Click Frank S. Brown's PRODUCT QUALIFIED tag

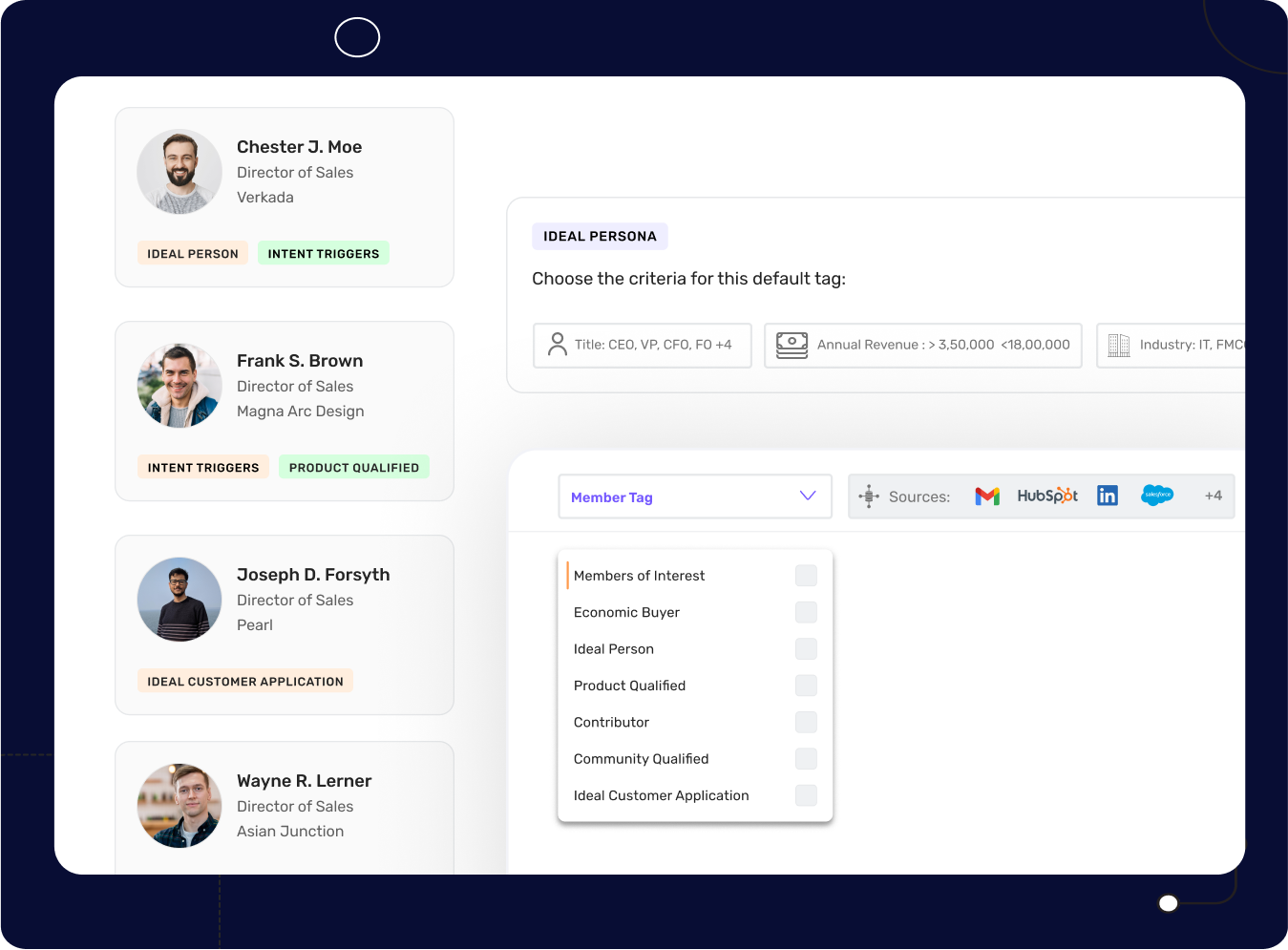354,468
